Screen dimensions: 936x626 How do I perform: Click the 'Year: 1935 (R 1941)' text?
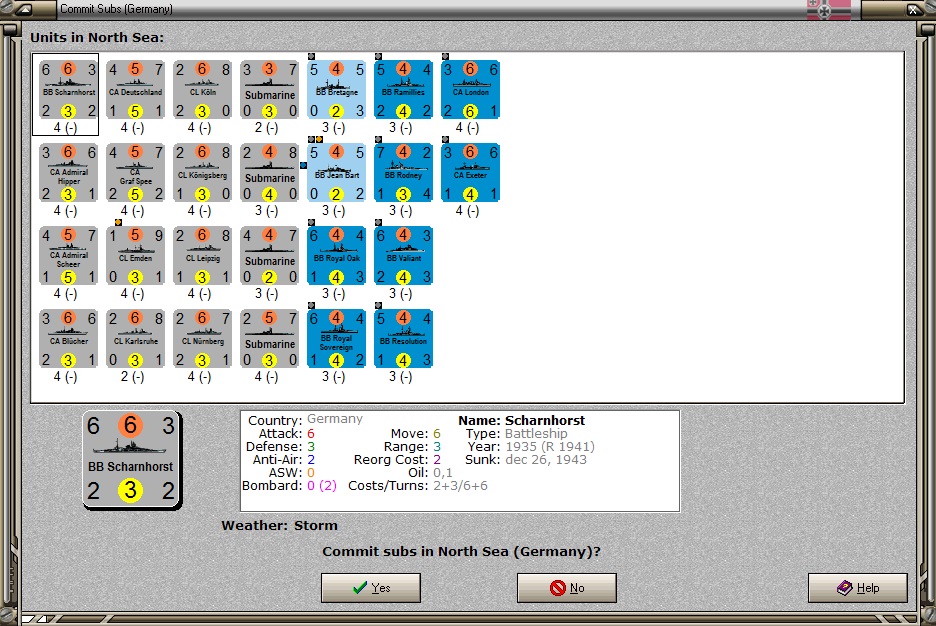point(530,446)
